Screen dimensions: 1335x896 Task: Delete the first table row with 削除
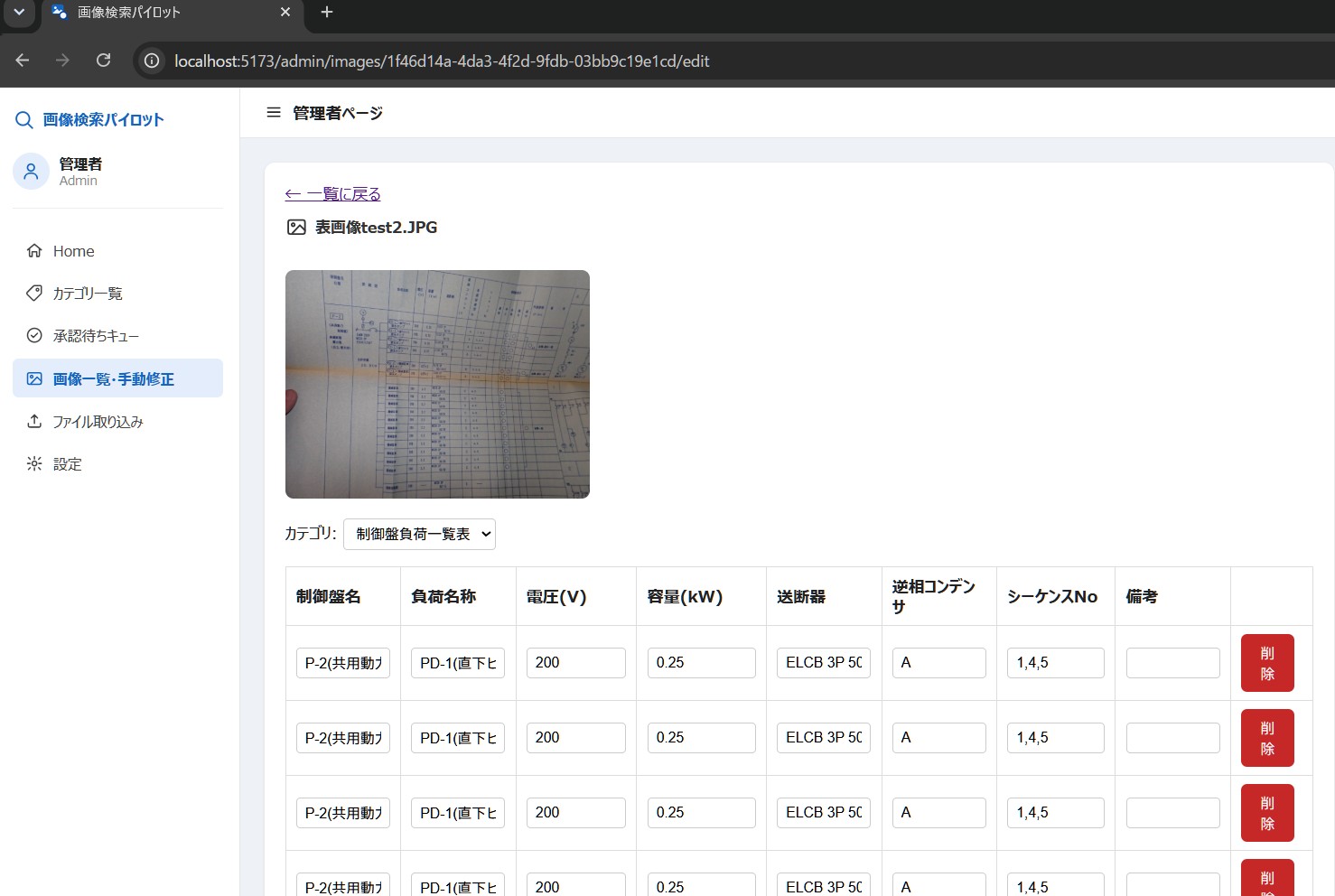(x=1267, y=663)
